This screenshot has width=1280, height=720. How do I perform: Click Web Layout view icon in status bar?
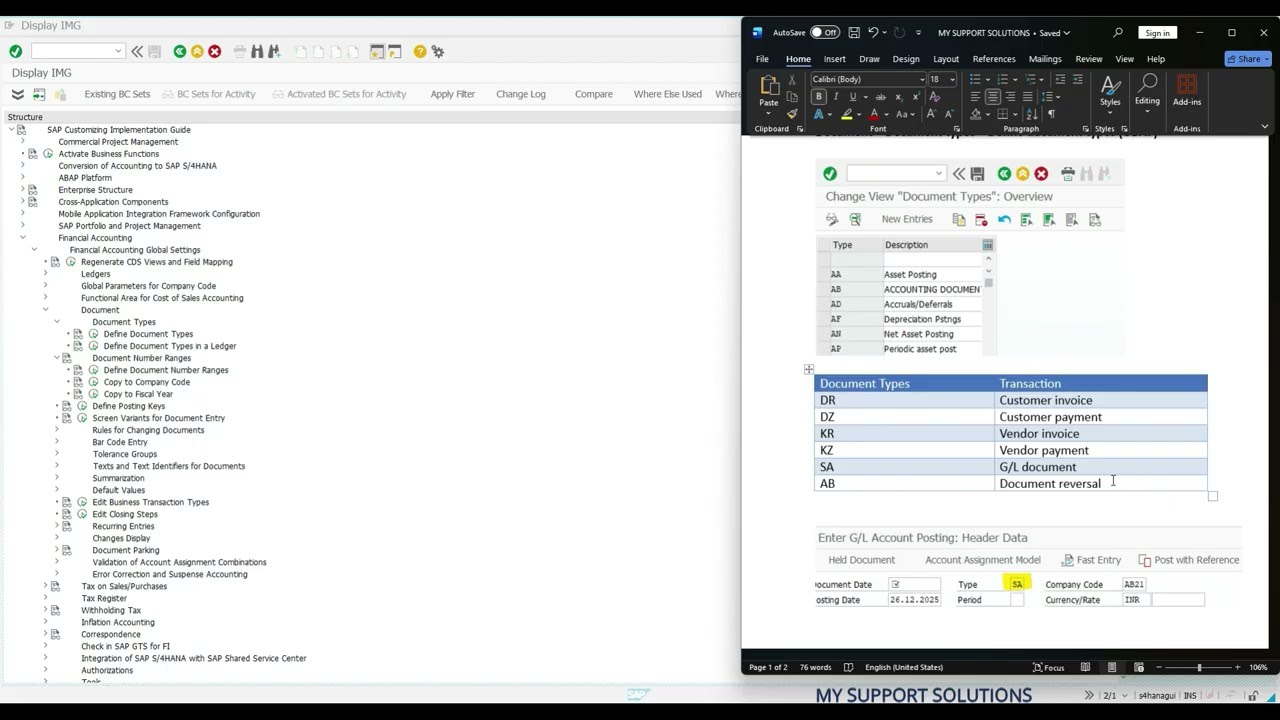click(x=1138, y=667)
